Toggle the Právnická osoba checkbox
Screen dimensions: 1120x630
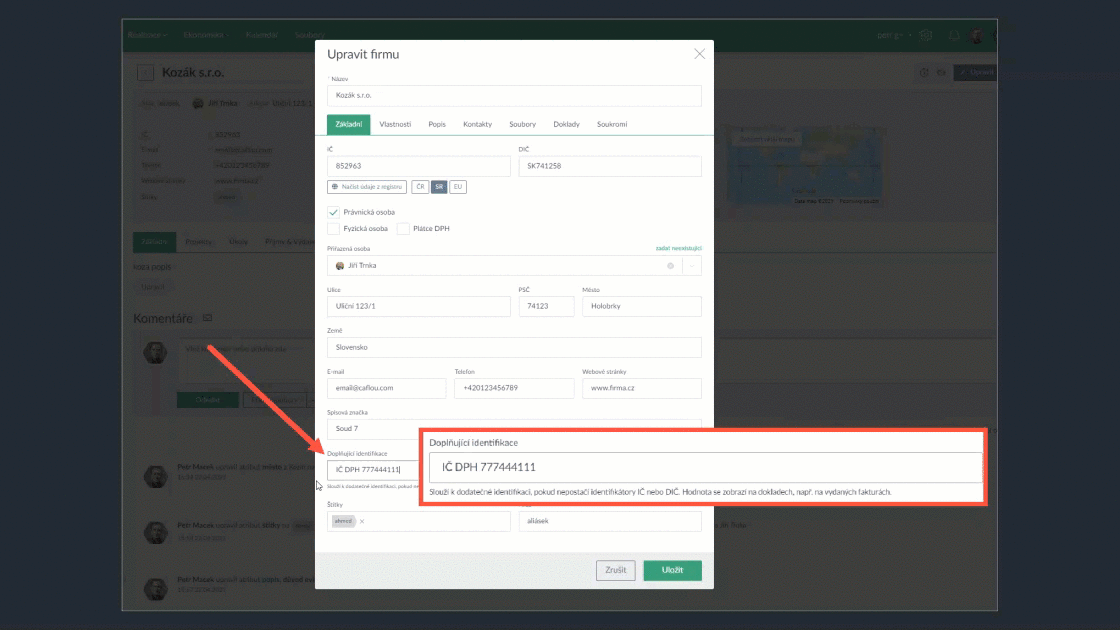[333, 212]
